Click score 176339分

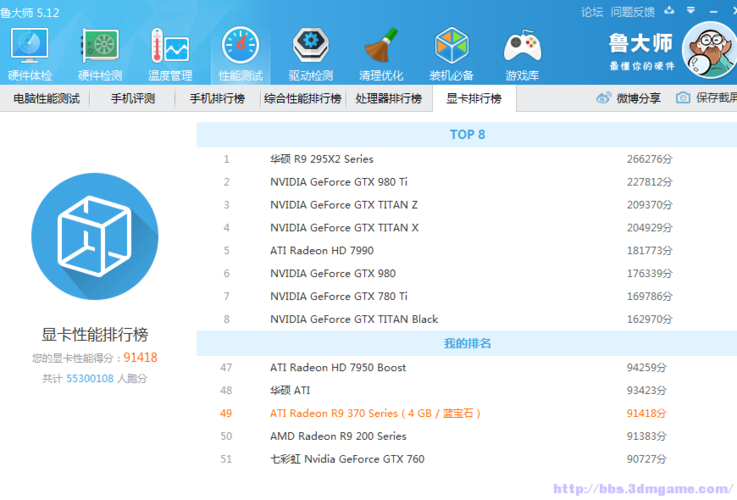(650, 273)
